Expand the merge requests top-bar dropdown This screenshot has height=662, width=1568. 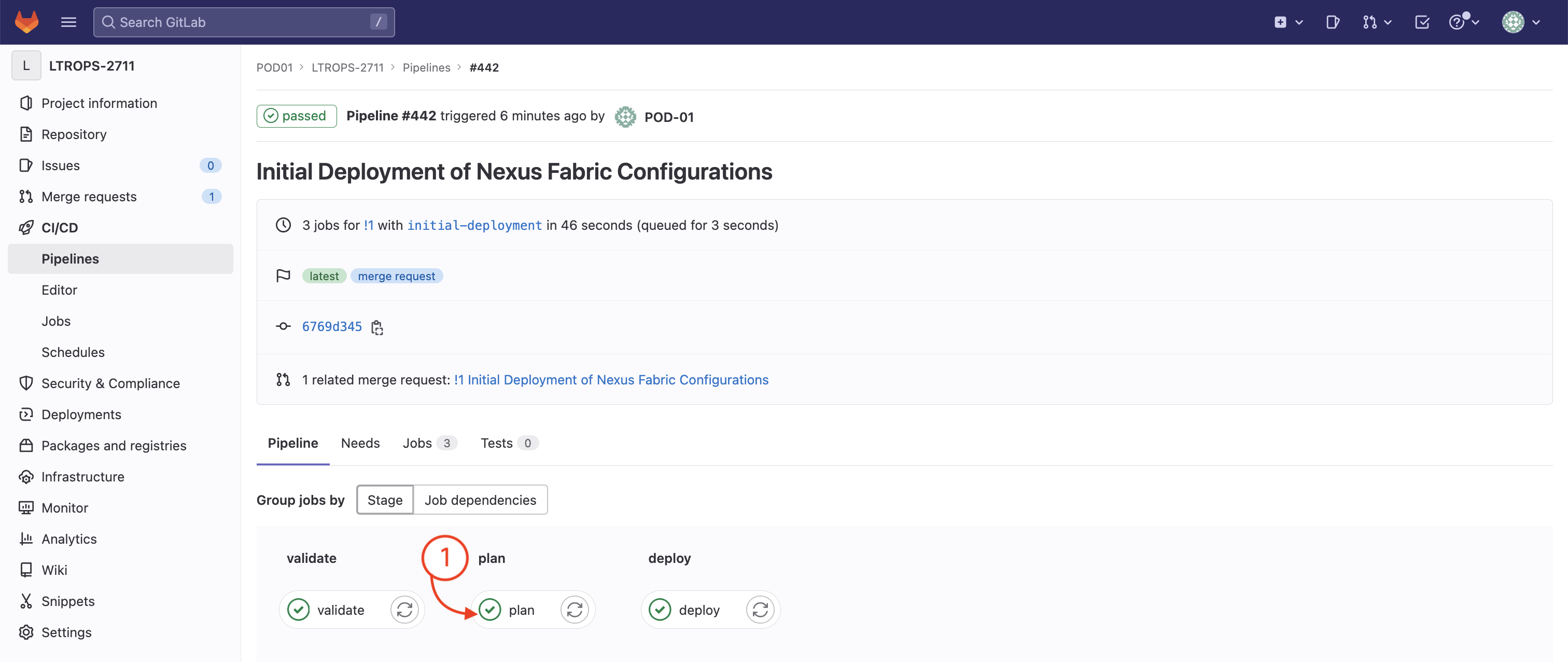pos(1377,22)
